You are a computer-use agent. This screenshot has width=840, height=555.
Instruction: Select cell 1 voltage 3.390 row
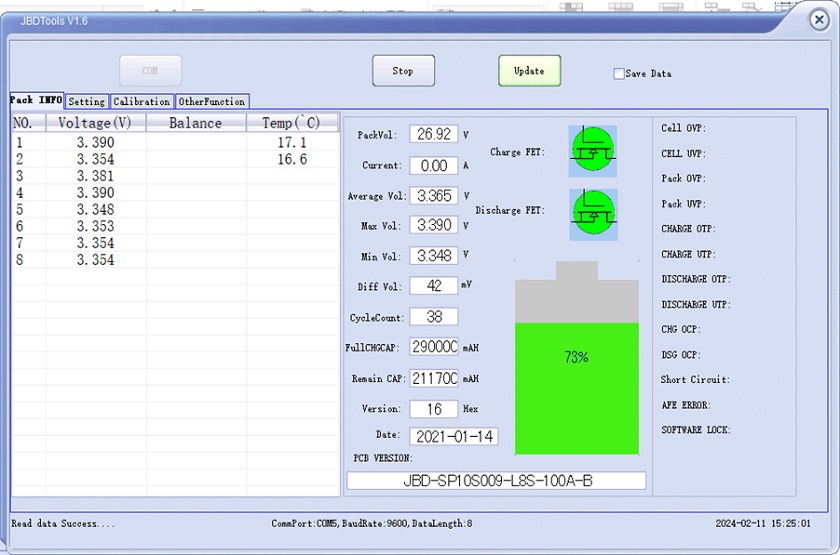[x=176, y=142]
